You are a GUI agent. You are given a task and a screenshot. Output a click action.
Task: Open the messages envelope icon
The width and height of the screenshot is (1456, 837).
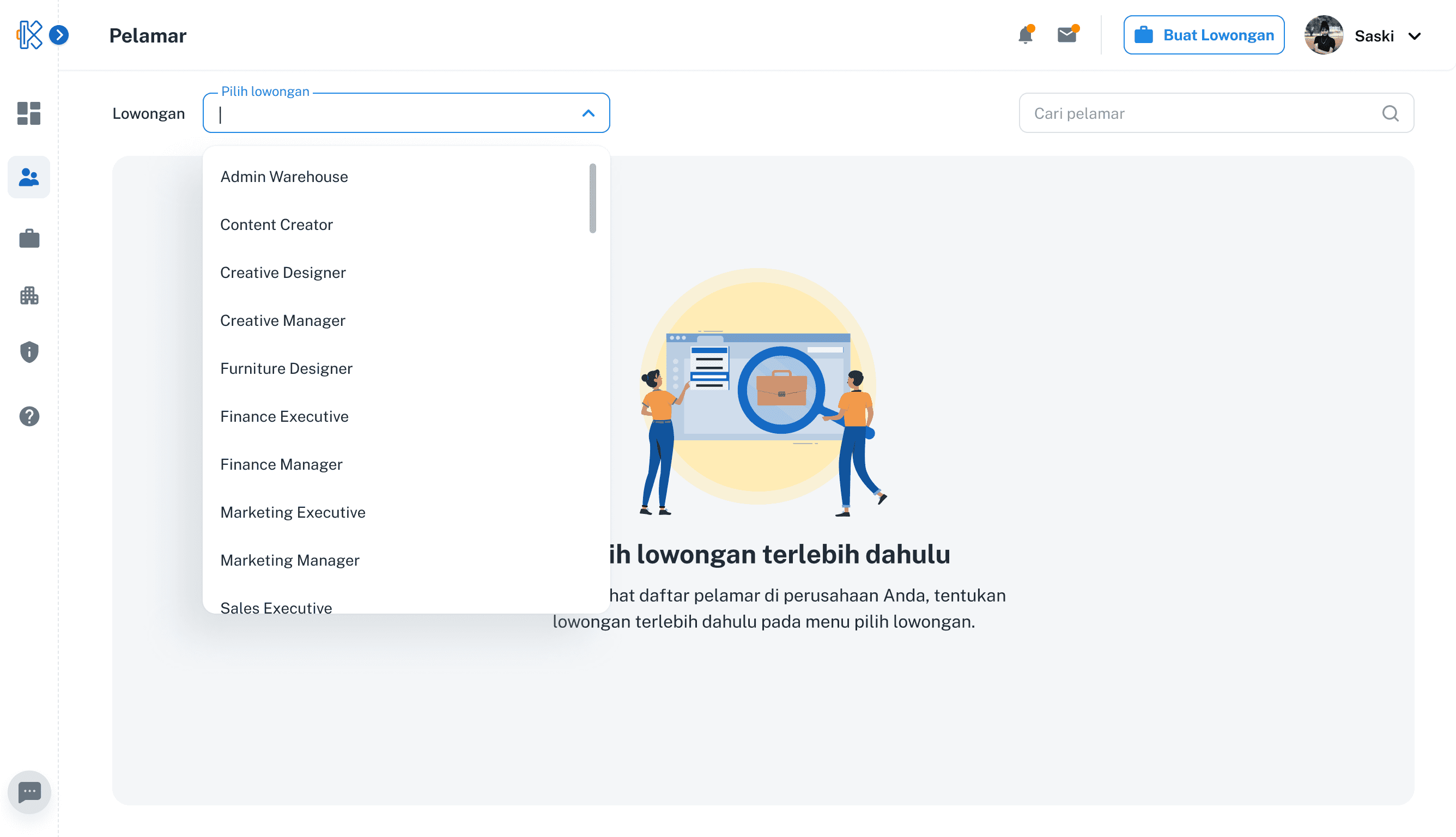point(1066,35)
